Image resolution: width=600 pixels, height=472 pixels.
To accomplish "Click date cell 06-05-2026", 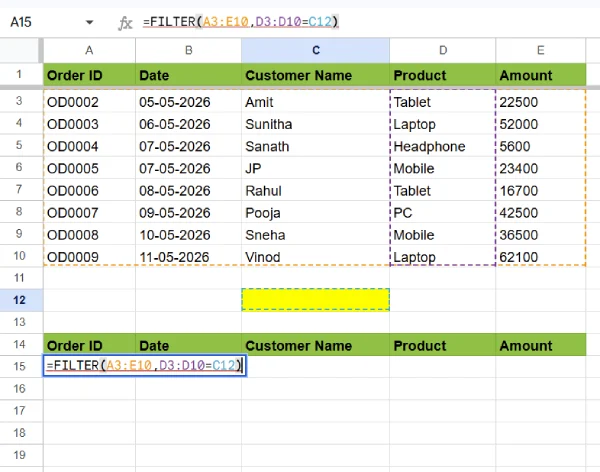I will coord(188,124).
